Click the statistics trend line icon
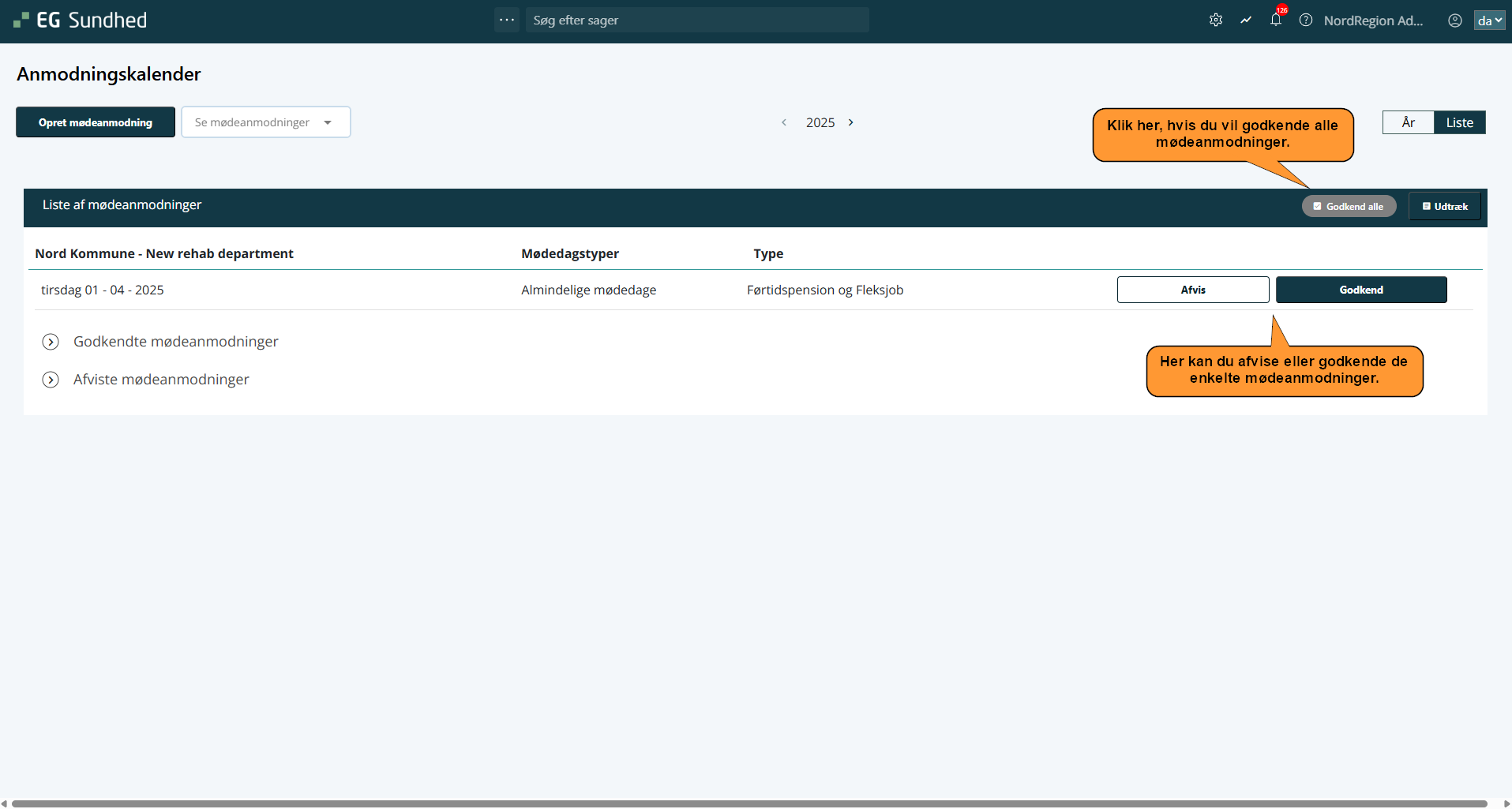The width and height of the screenshot is (1512, 809). pyautogui.click(x=1246, y=21)
